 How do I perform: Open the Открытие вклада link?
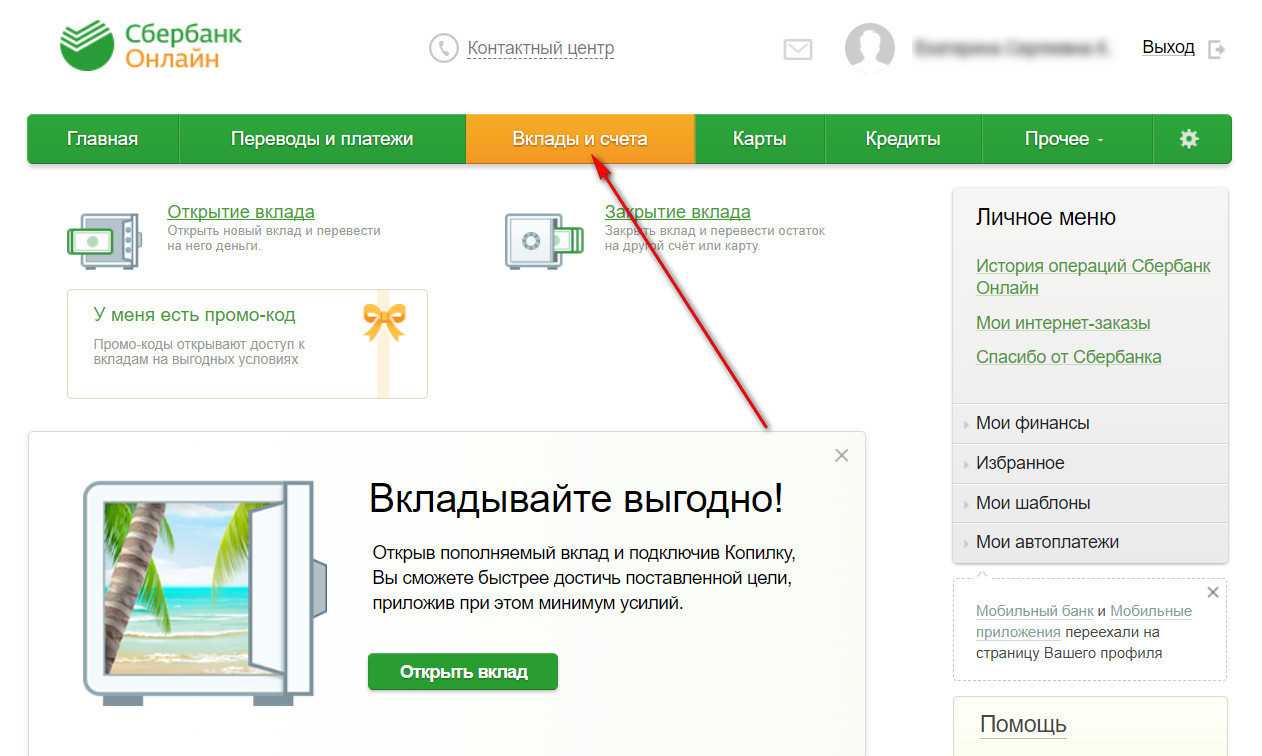[241, 212]
